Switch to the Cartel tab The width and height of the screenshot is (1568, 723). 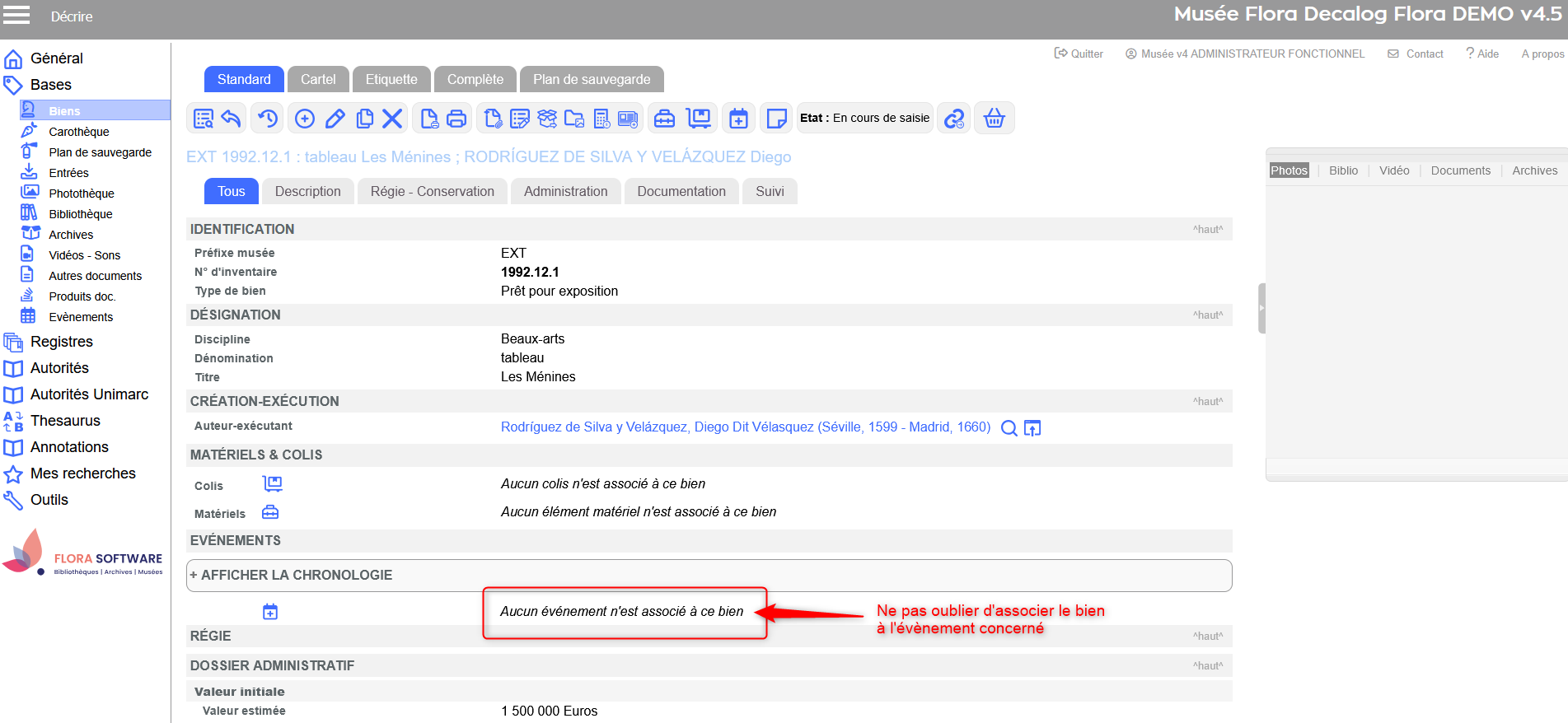coord(318,79)
